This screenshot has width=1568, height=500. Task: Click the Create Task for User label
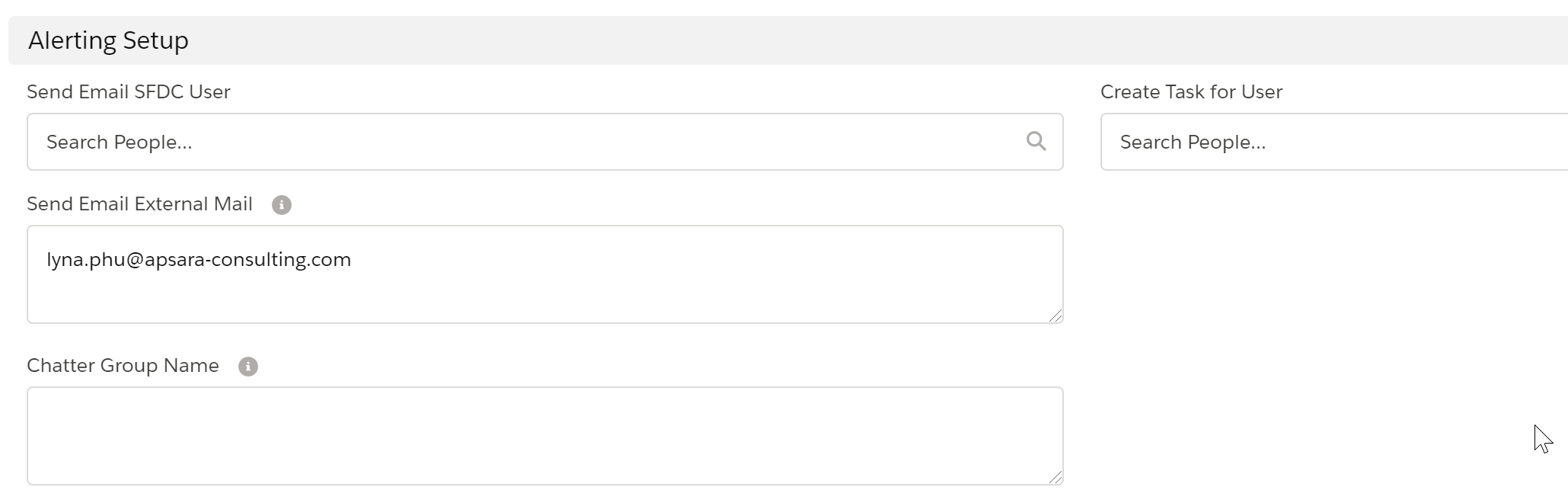[1191, 92]
